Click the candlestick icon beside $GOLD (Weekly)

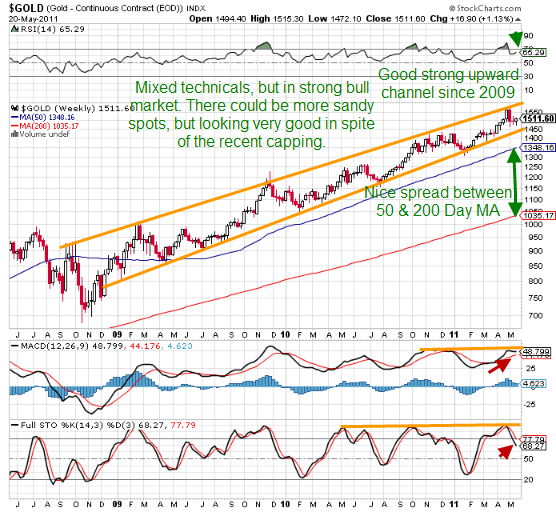click(x=15, y=108)
